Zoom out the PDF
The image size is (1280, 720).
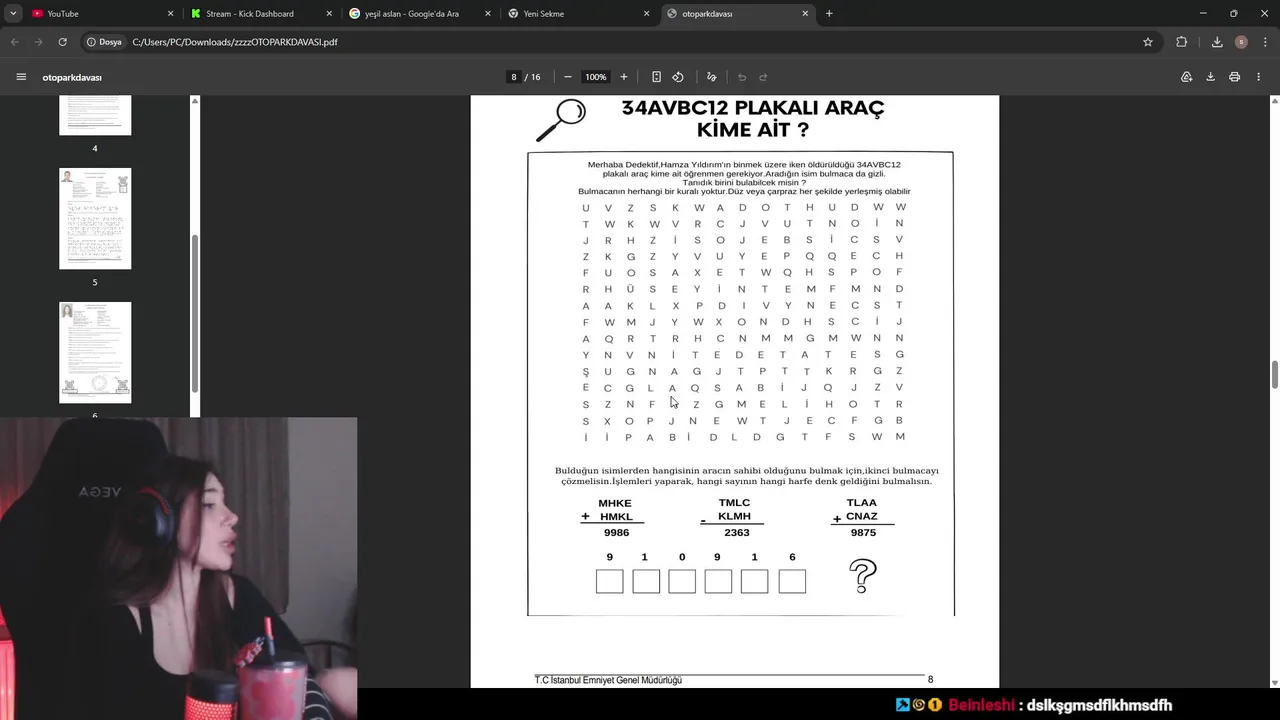(568, 77)
